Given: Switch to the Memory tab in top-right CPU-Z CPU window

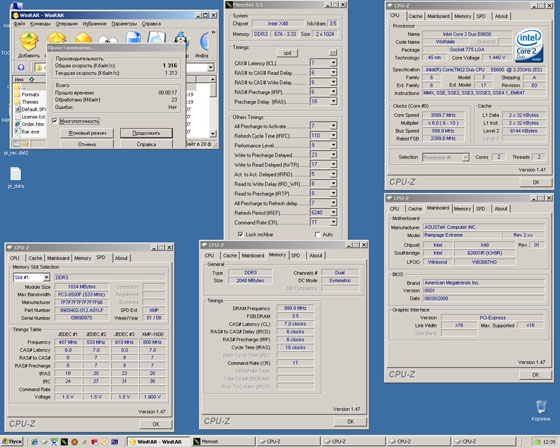Looking at the screenshot, I should (462, 16).
